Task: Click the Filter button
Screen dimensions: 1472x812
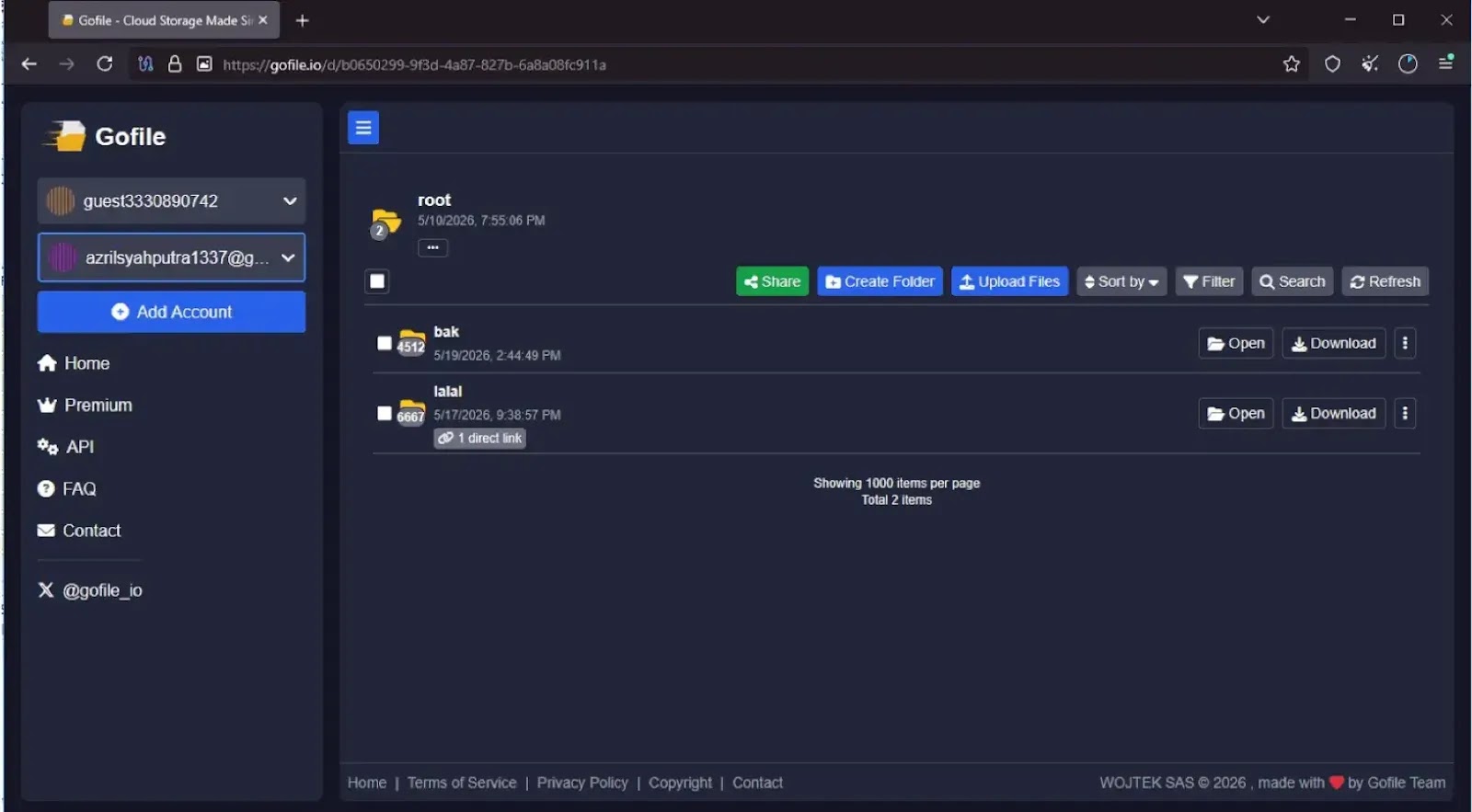Action: pos(1209,281)
